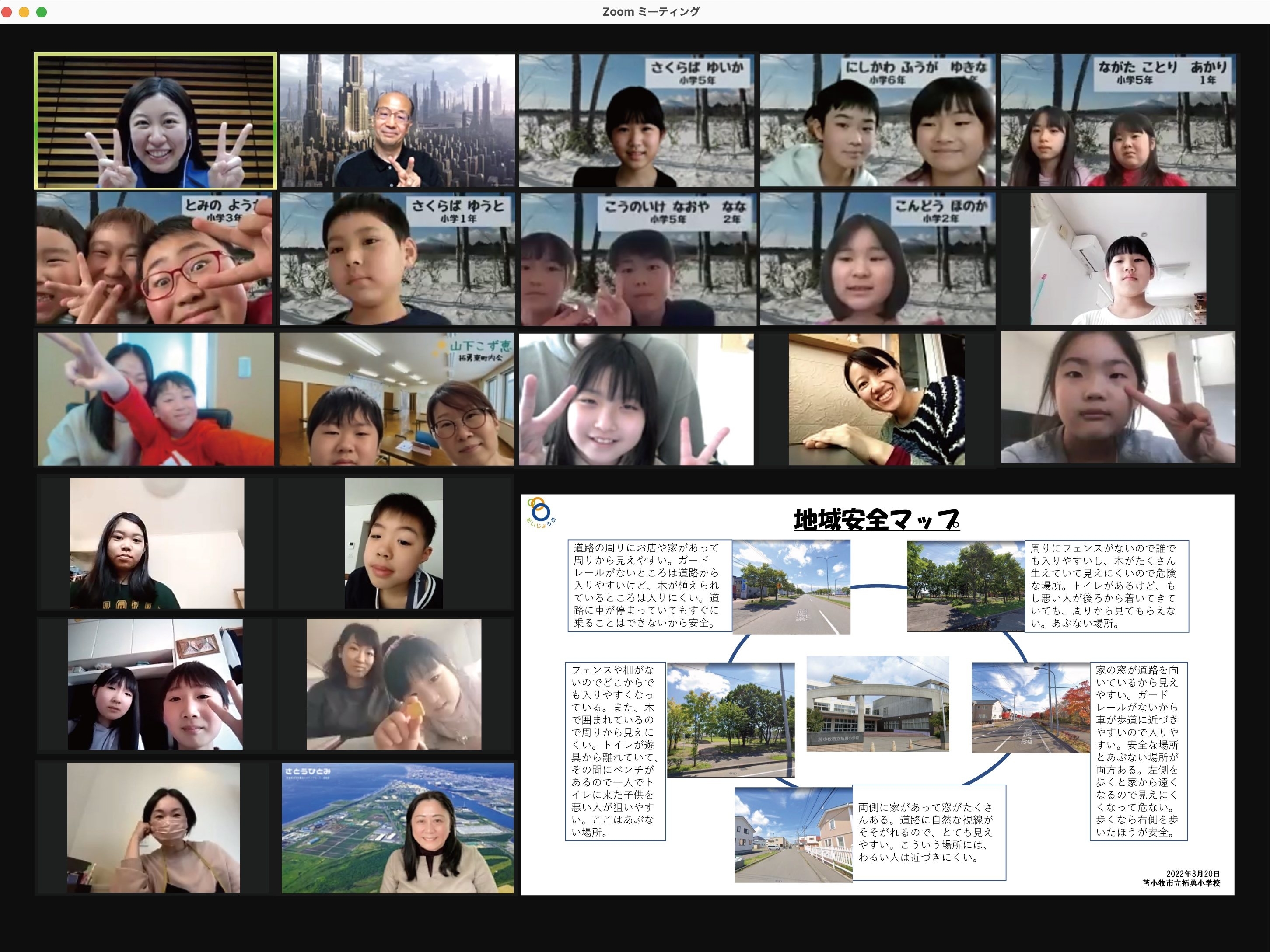Click the 地域安全マップ slide title

[876, 520]
